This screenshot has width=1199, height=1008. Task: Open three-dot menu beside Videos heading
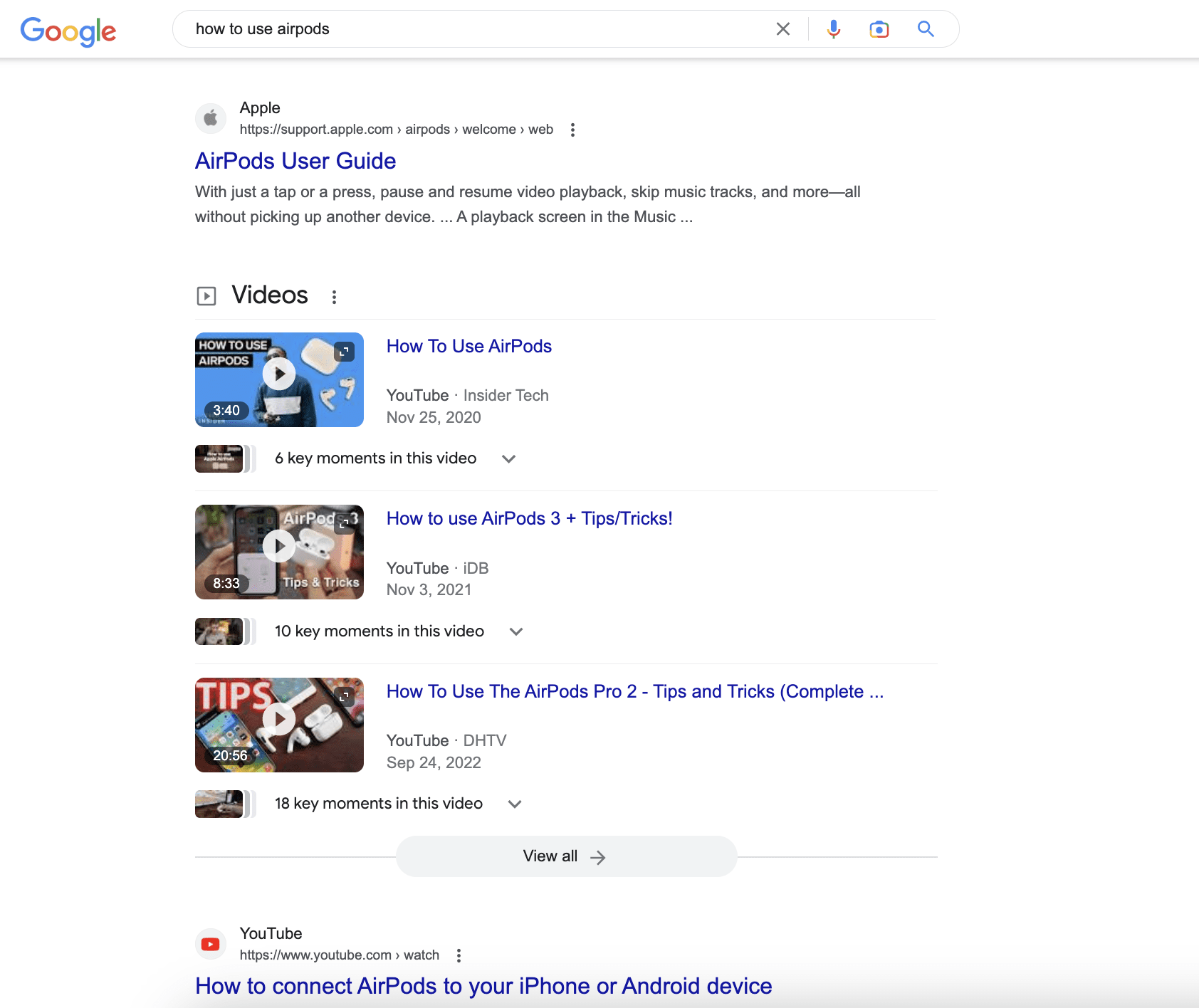[334, 297]
